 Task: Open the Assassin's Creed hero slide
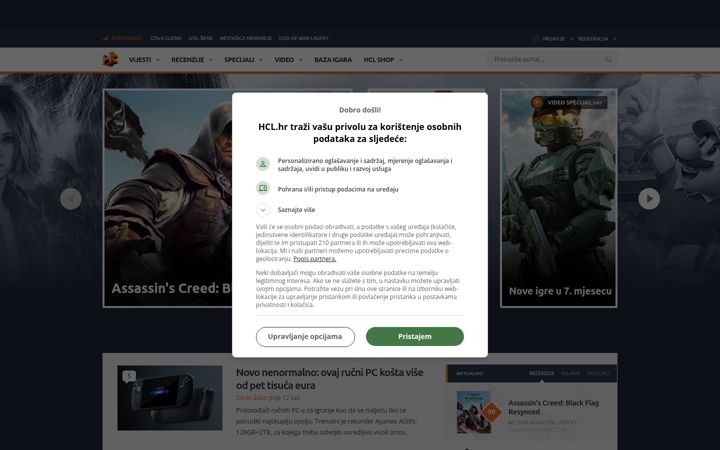click(x=168, y=197)
